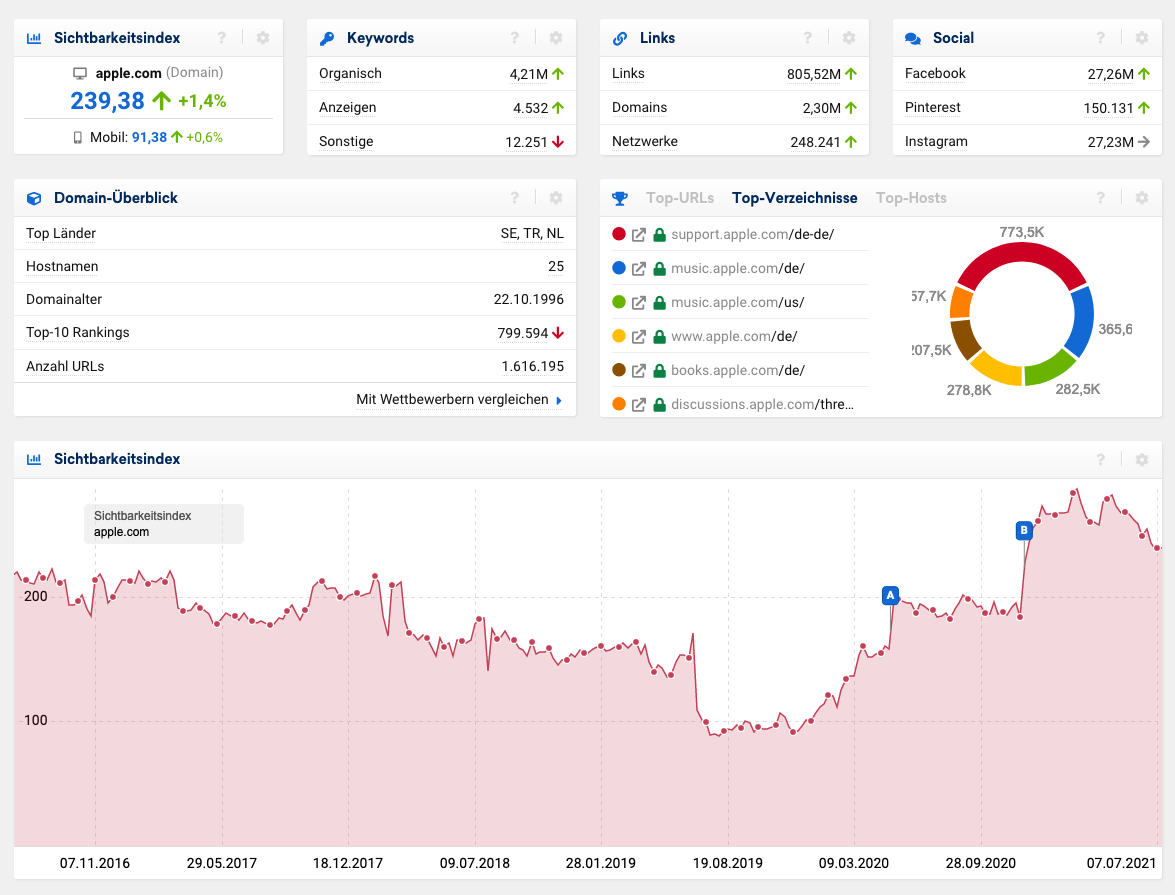1175x895 pixels.
Task: Open discussions.apple.com external link icon
Action: 638,405
